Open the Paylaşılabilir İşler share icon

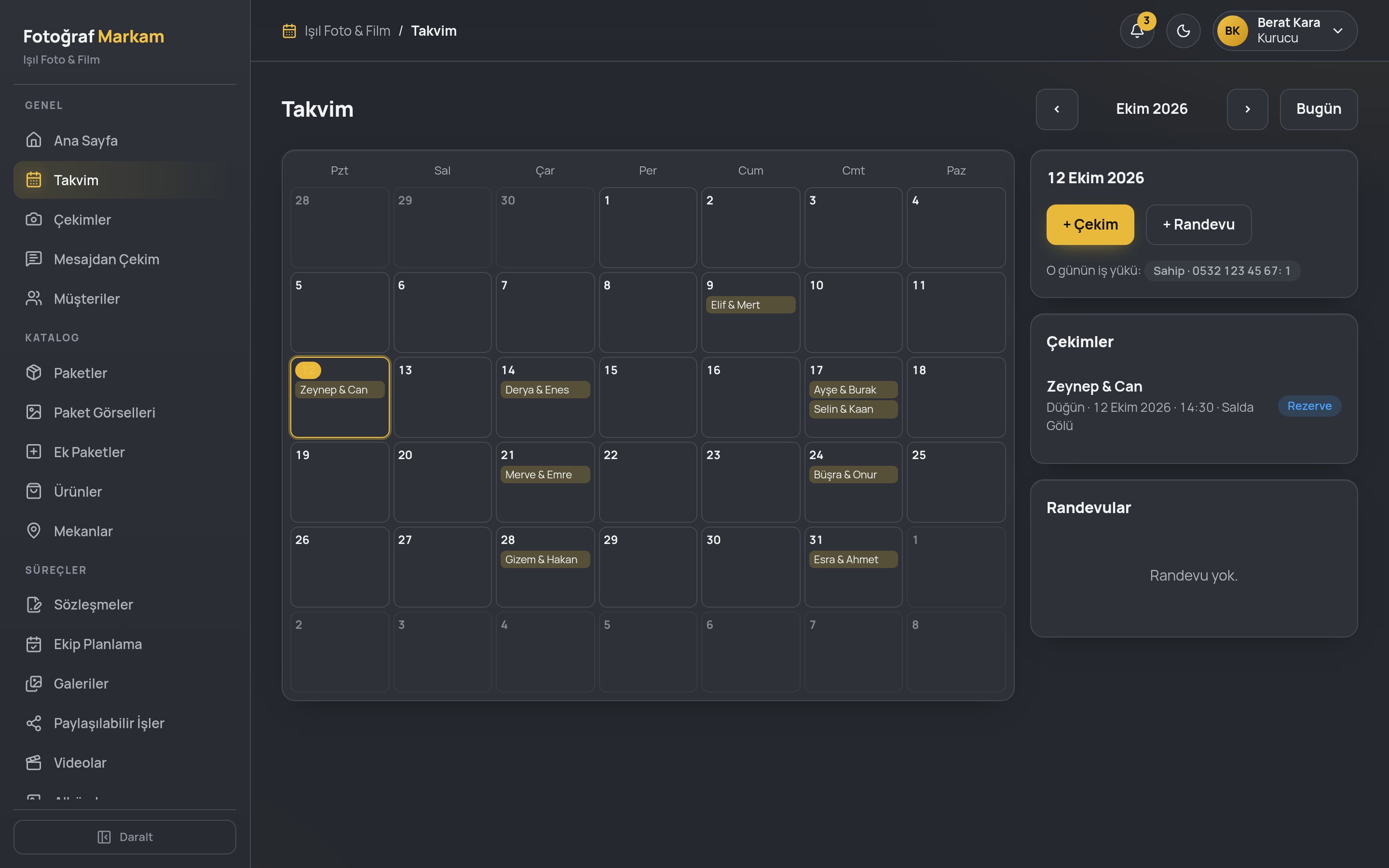pyautogui.click(x=34, y=723)
